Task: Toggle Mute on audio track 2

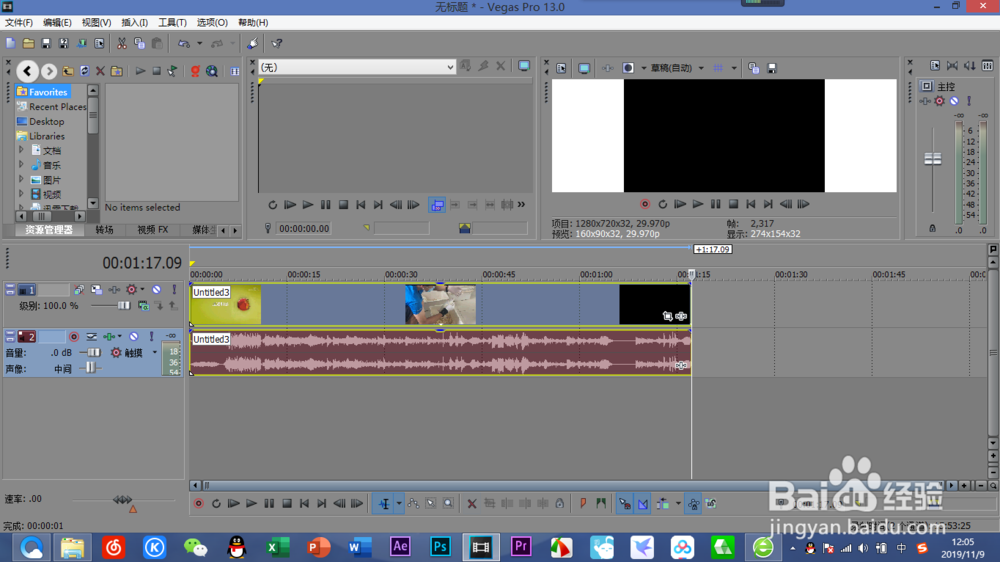Action: [134, 336]
